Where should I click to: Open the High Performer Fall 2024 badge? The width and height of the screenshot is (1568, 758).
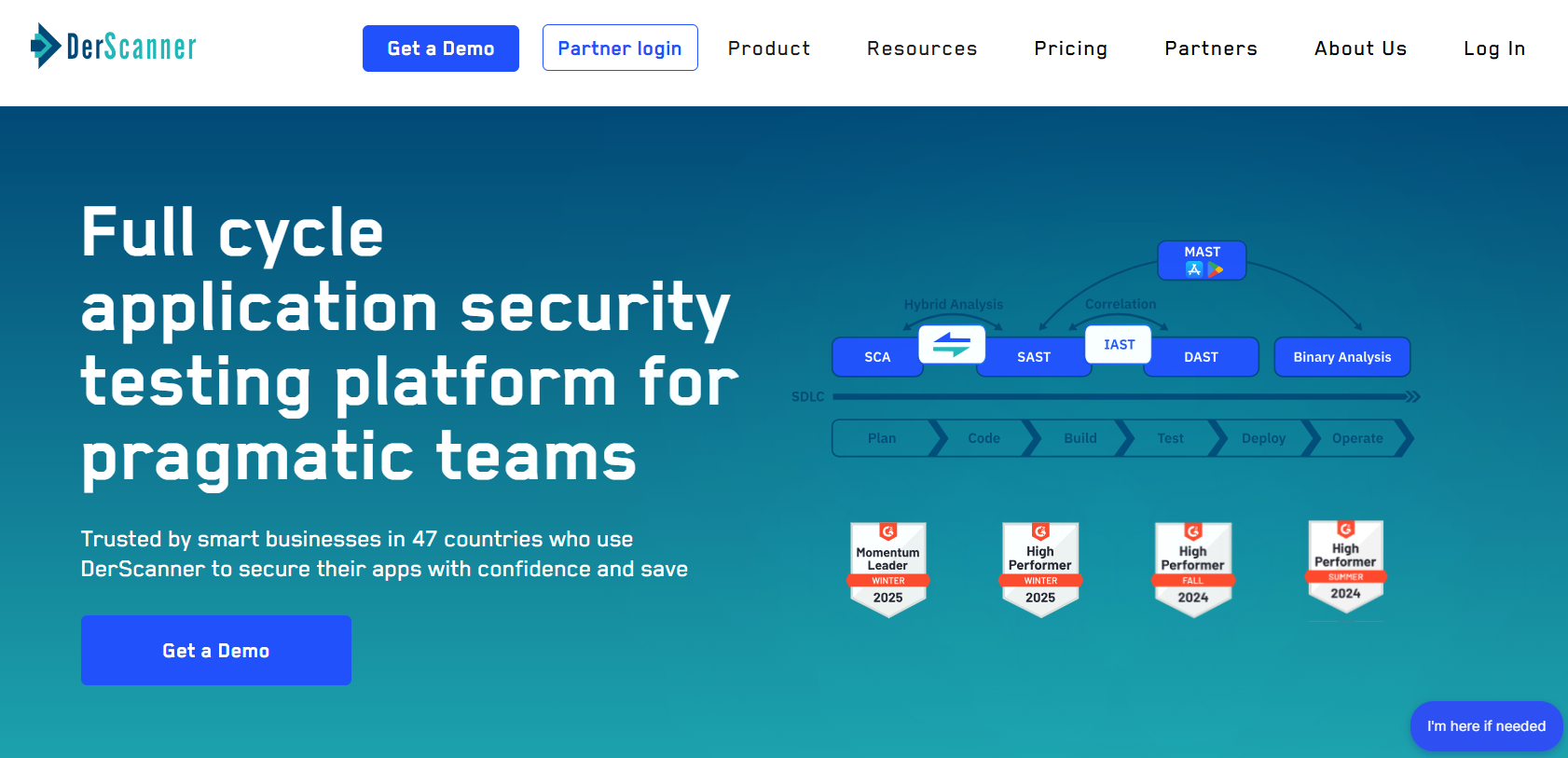point(1193,569)
